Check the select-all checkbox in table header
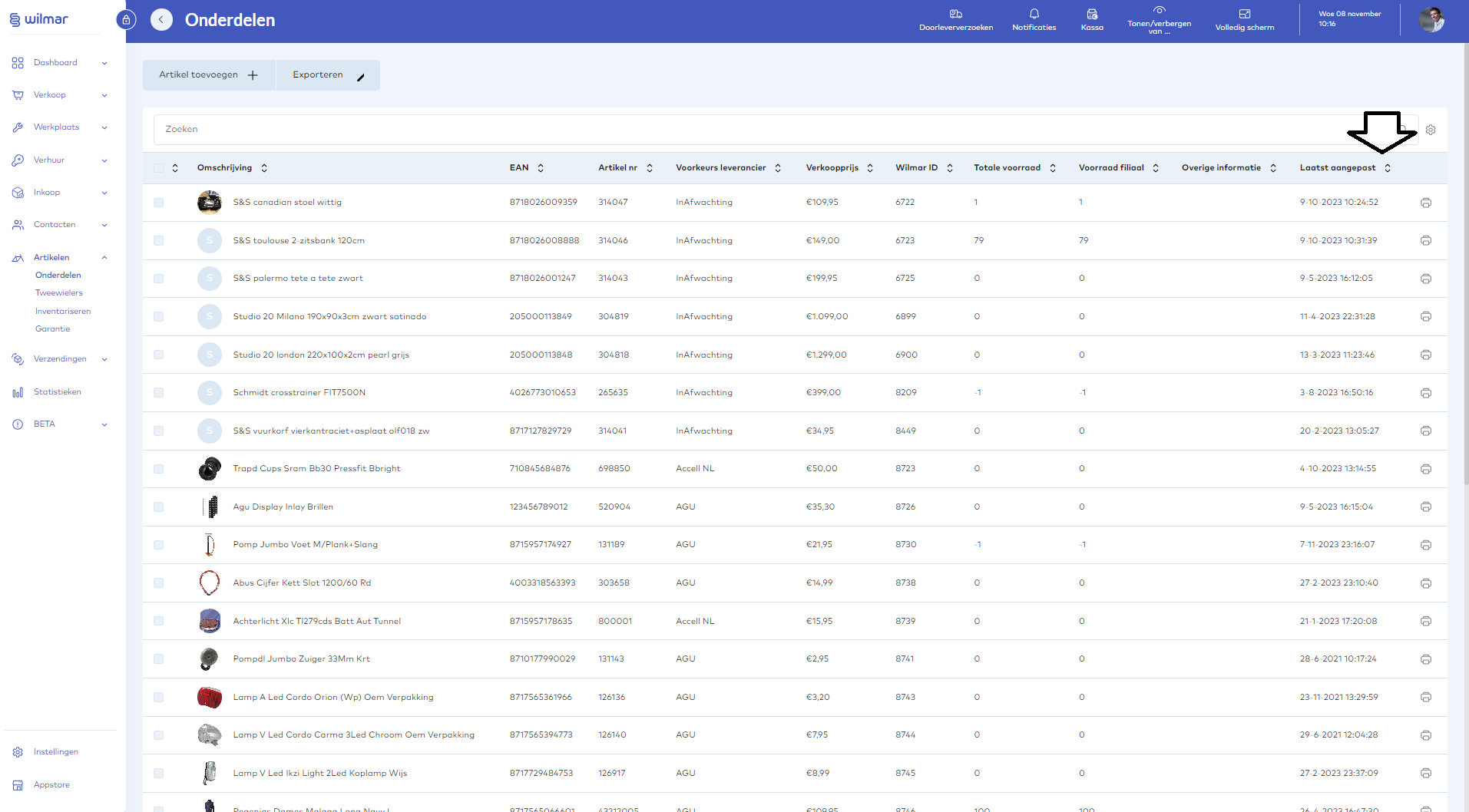This screenshot has height=812, width=1469. [159, 168]
